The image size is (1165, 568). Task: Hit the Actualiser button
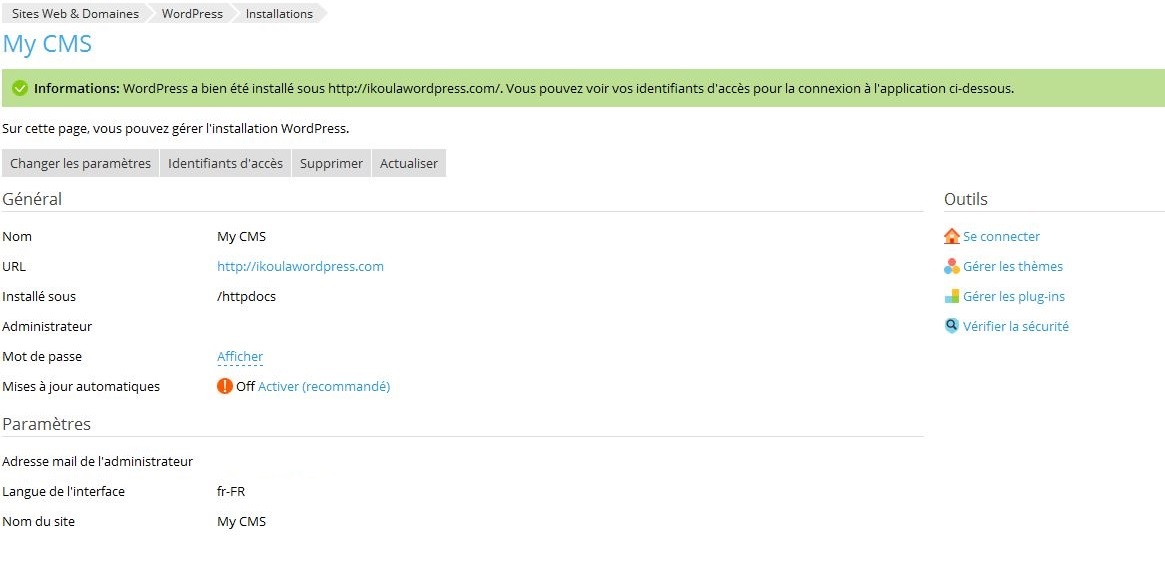pyautogui.click(x=408, y=163)
